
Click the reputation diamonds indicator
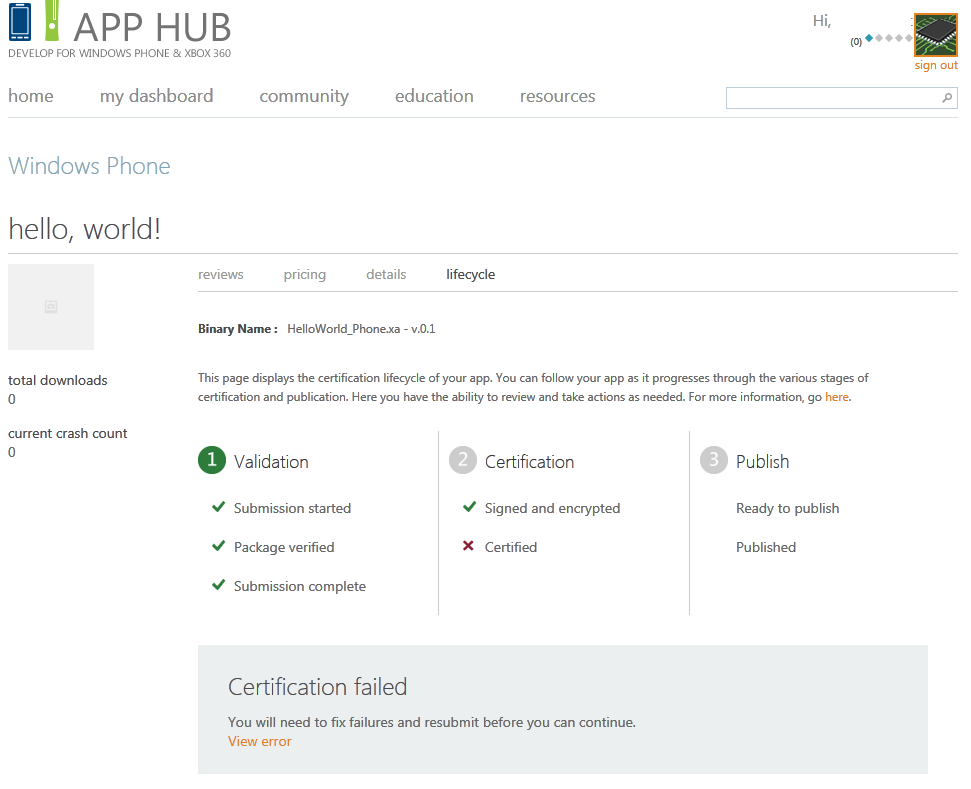pos(889,38)
